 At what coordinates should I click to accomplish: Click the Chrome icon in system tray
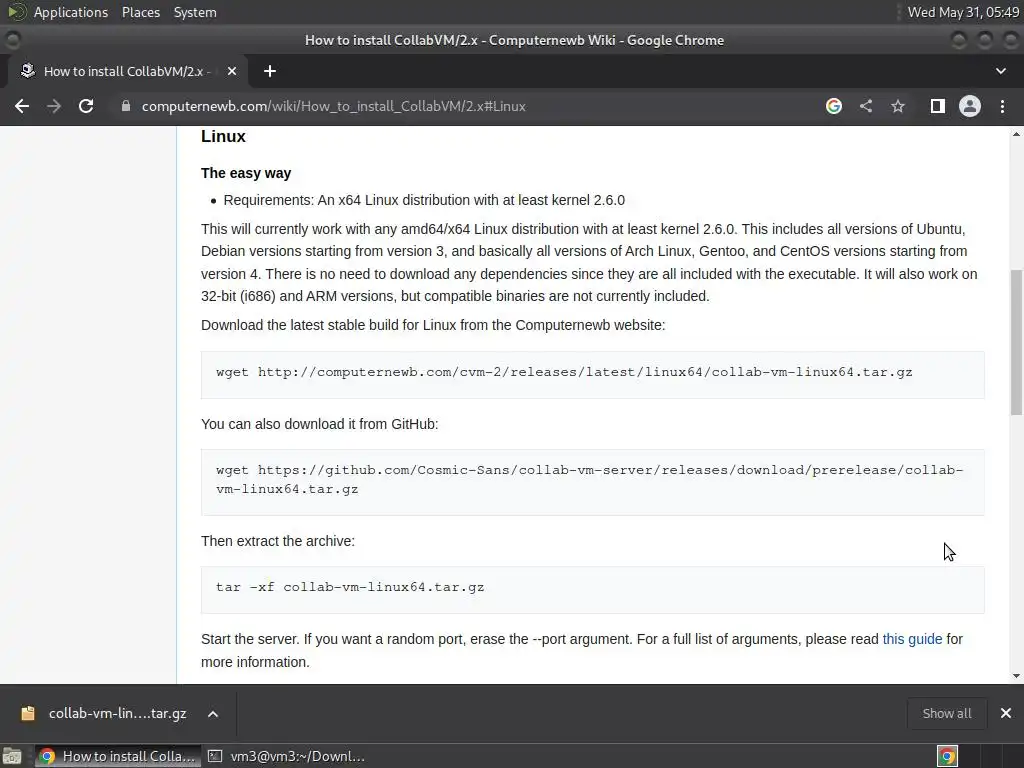click(x=948, y=756)
